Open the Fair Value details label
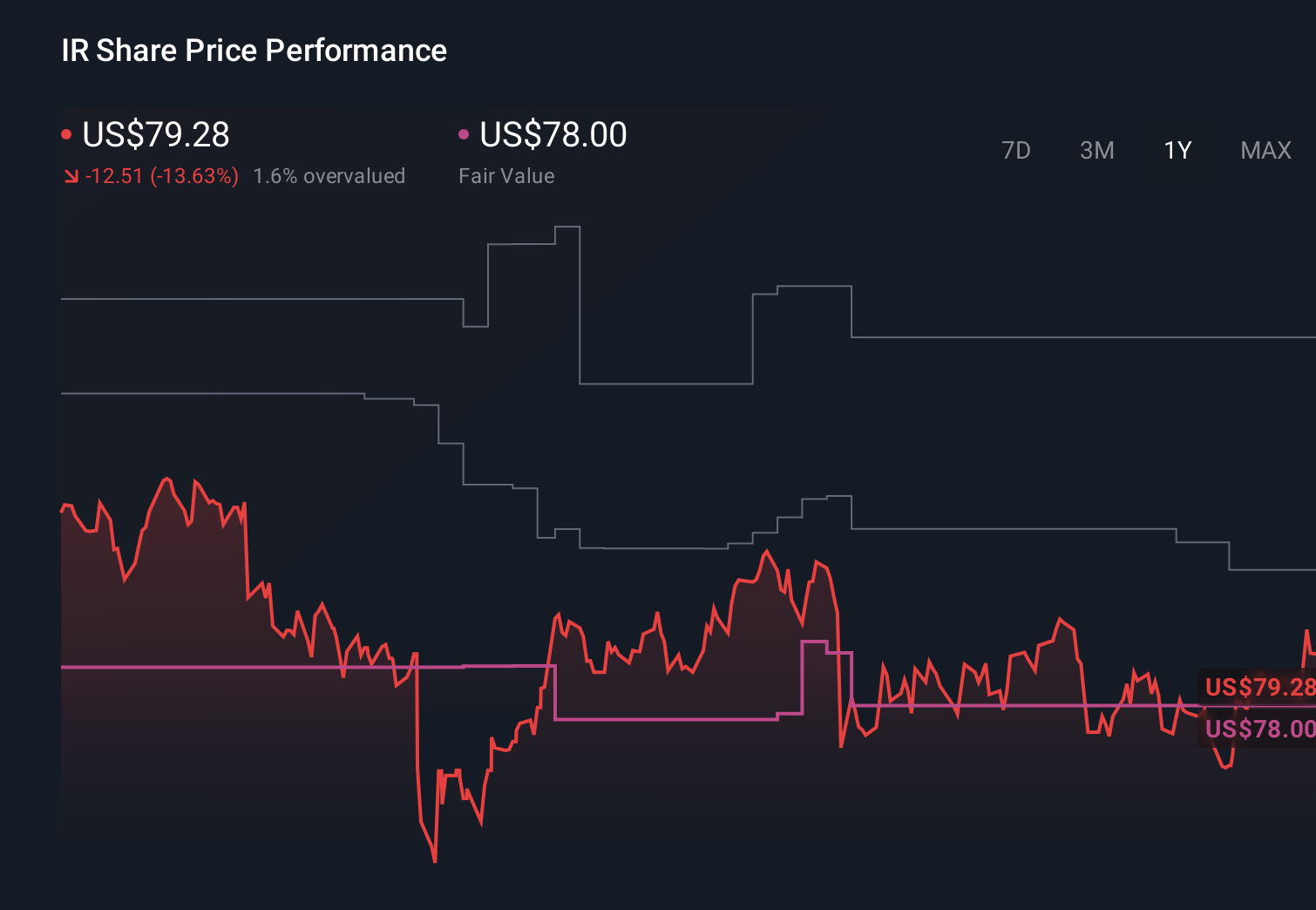Image resolution: width=1316 pixels, height=910 pixels. (x=506, y=176)
